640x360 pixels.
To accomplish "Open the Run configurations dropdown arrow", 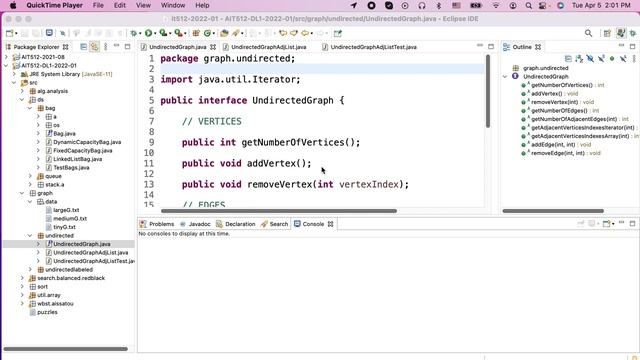I will click(x=155, y=33).
